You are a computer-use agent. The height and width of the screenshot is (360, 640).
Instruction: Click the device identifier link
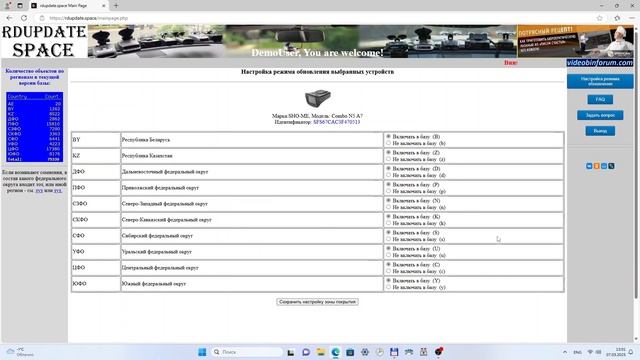337,122
